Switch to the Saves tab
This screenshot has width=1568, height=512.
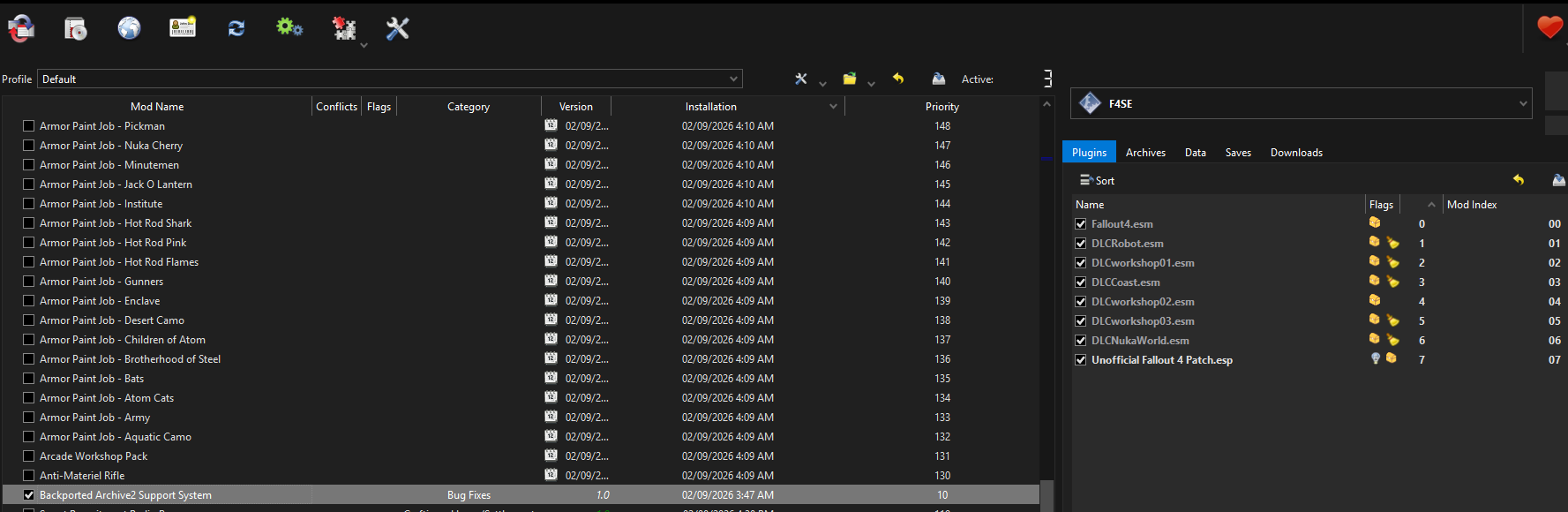tap(1238, 152)
